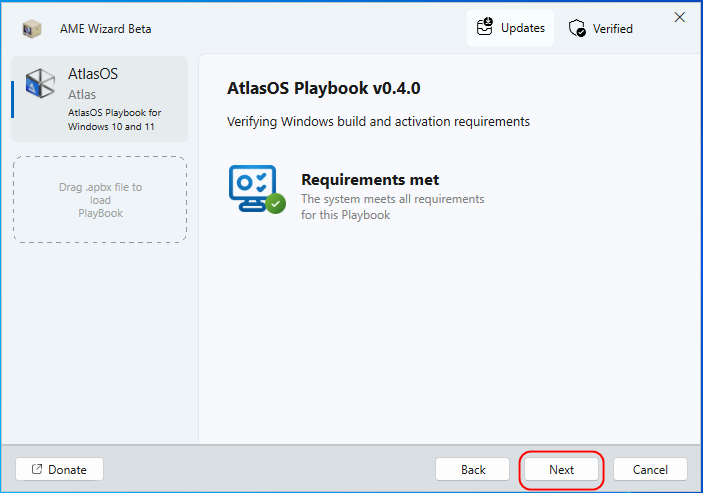Click the Verified shield checkmark icon

pos(577,28)
